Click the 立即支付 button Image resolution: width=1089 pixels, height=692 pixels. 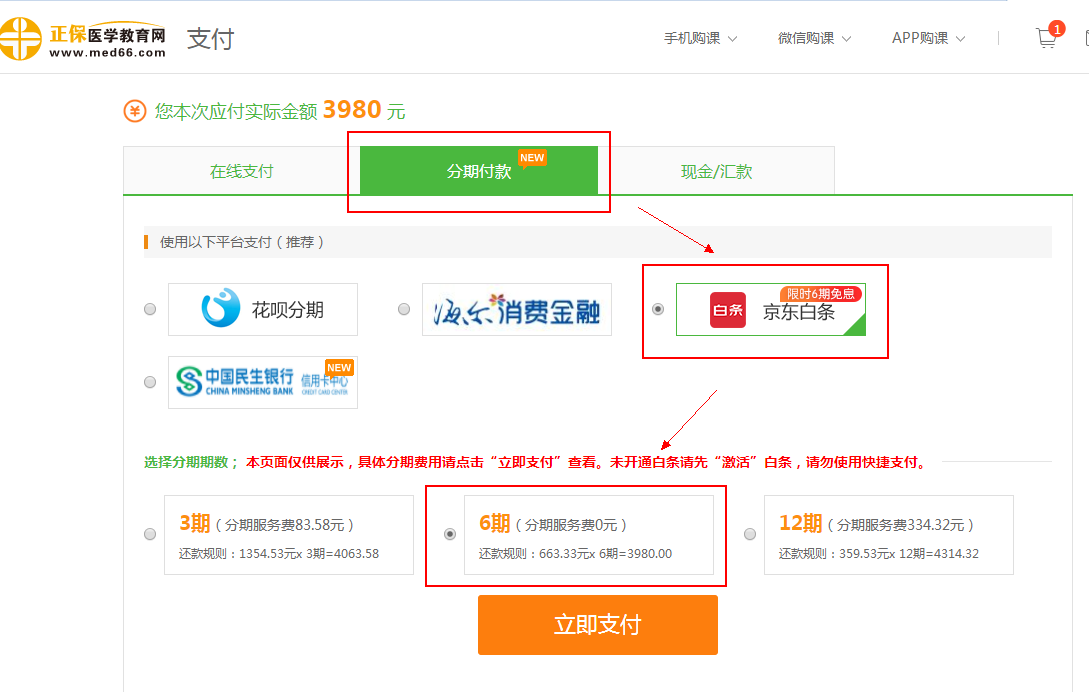click(597, 625)
